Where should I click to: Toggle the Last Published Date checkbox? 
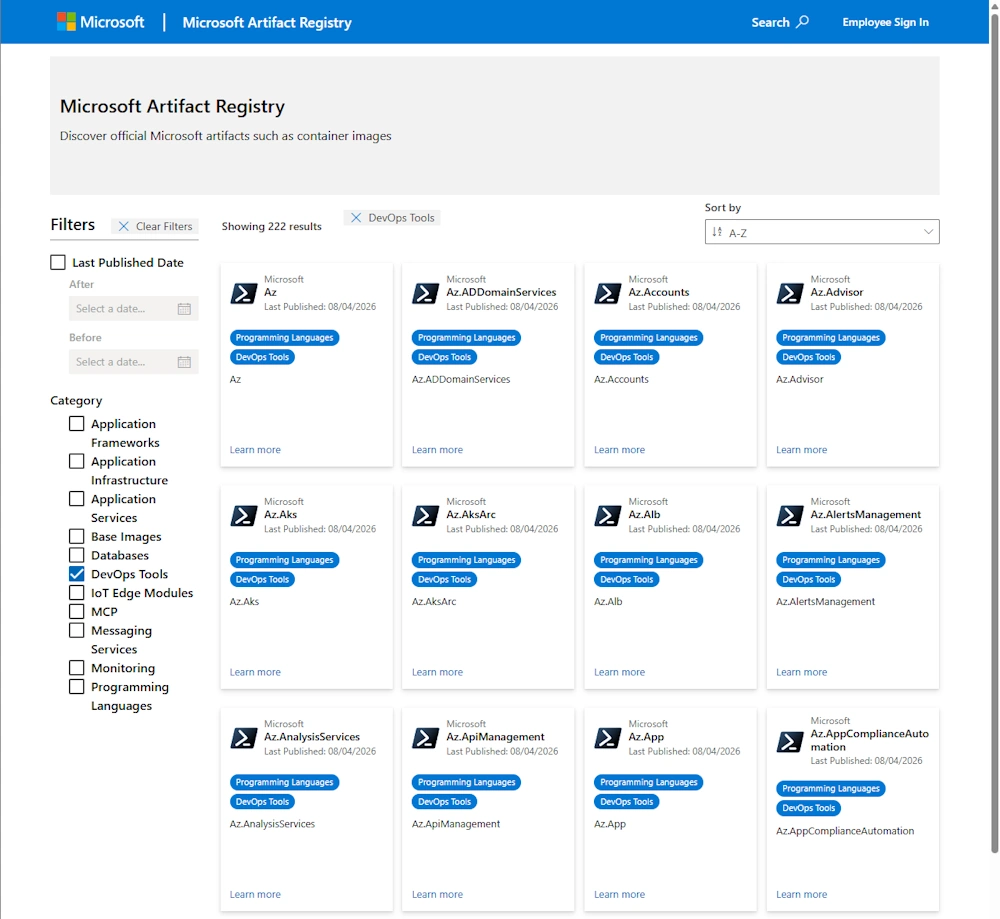[x=58, y=262]
